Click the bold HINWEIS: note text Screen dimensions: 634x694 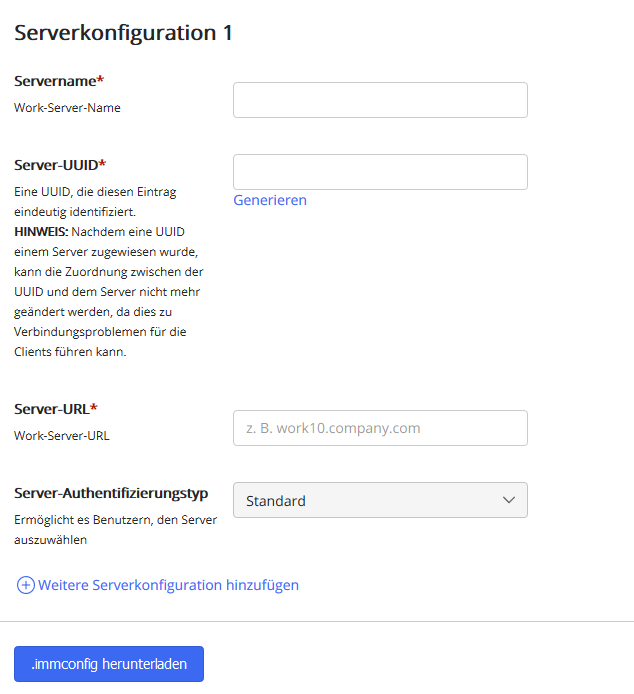(x=41, y=230)
